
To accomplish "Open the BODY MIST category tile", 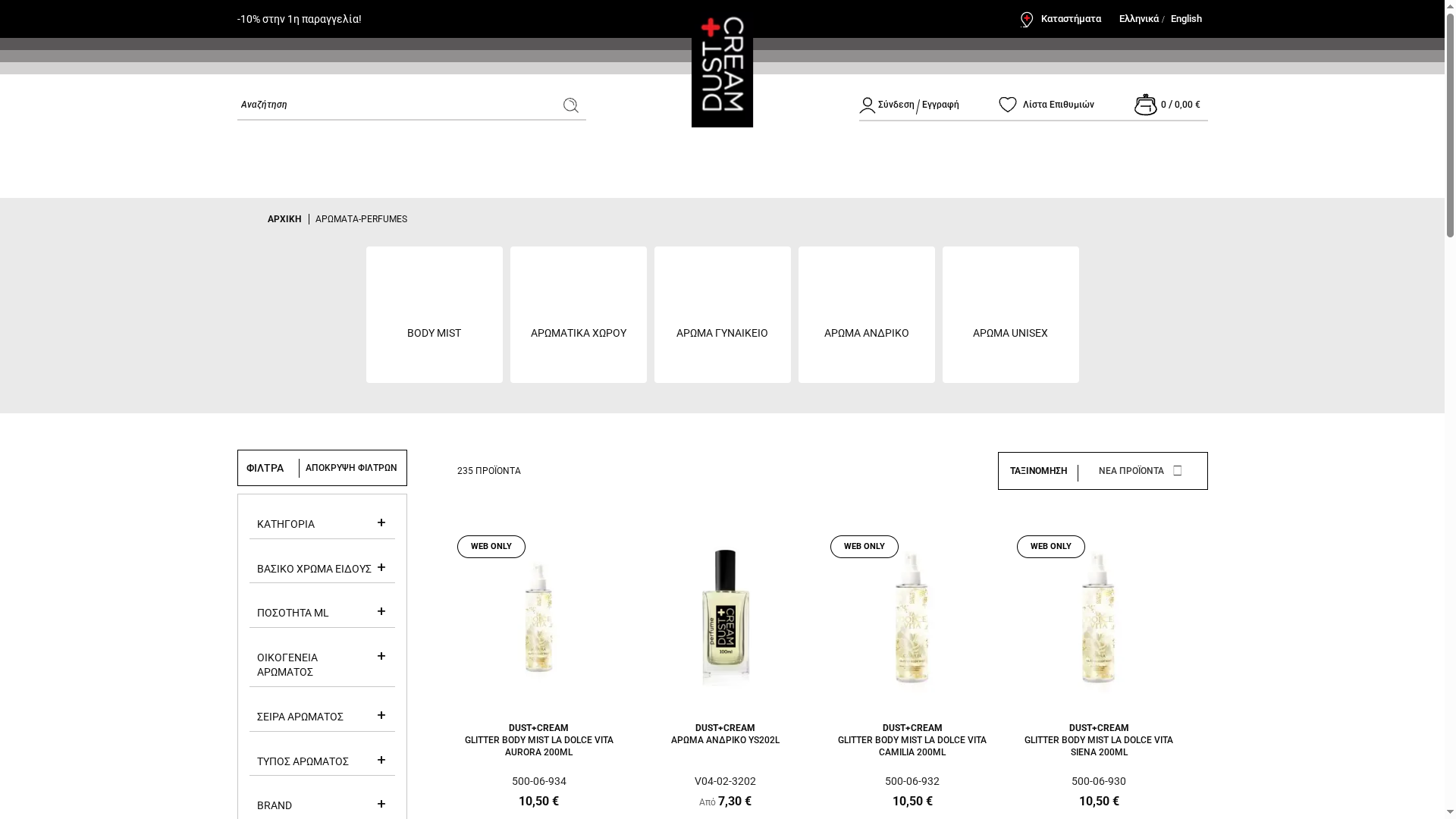I will click(434, 315).
